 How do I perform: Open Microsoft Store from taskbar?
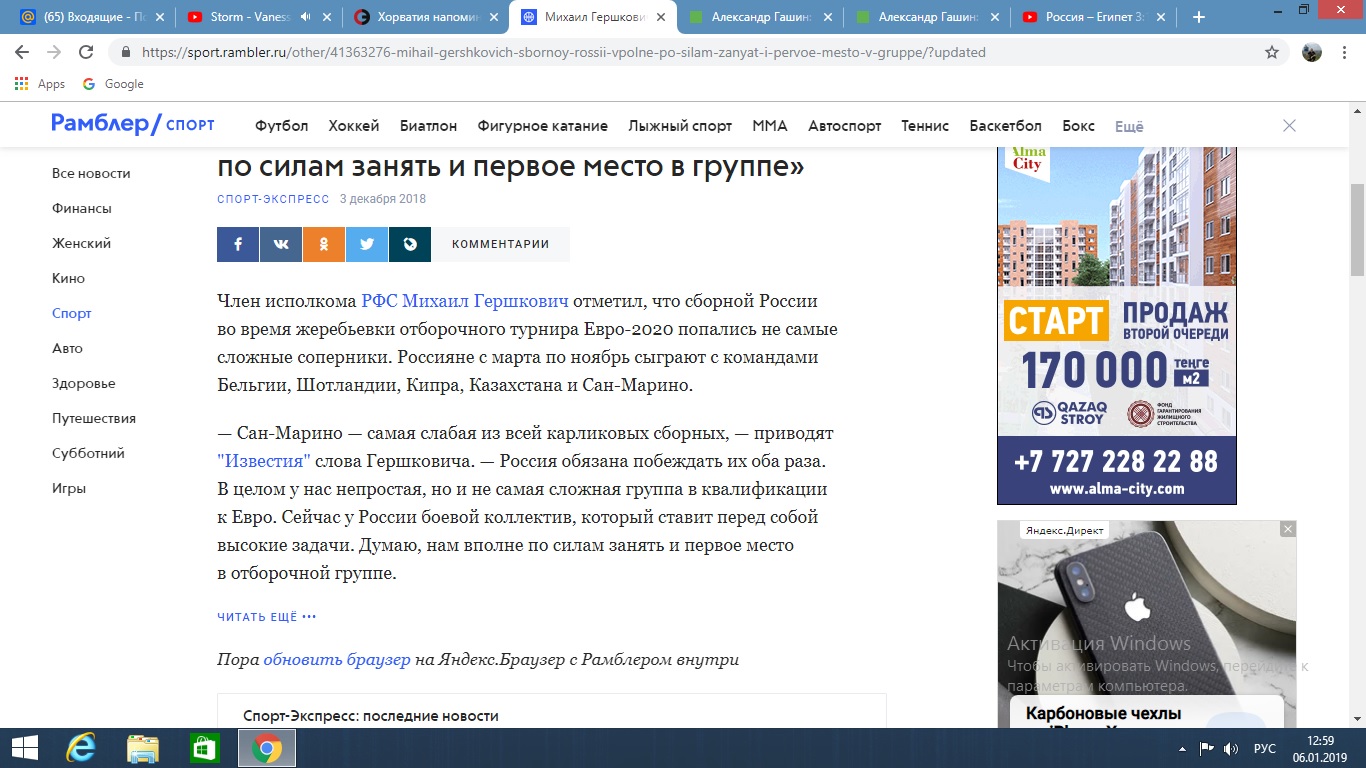pyautogui.click(x=204, y=748)
